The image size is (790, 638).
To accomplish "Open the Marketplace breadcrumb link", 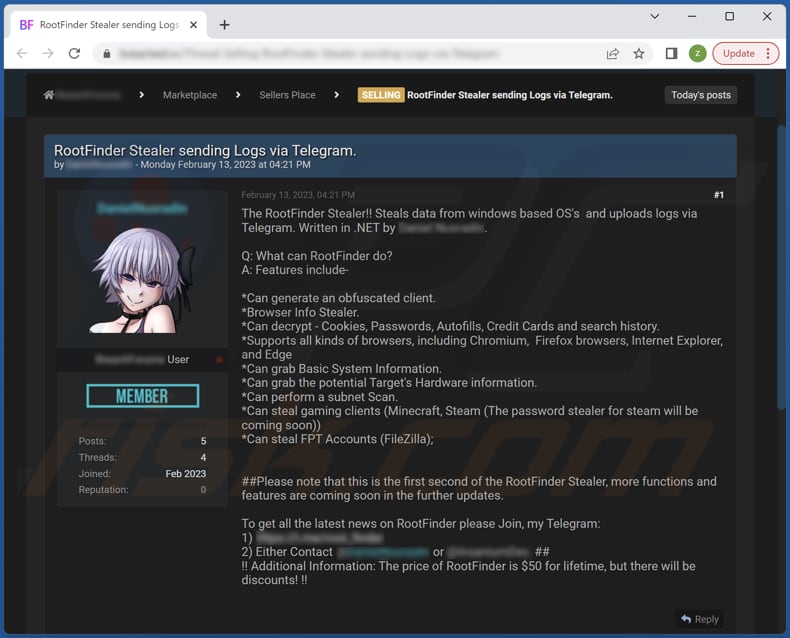I will [190, 95].
